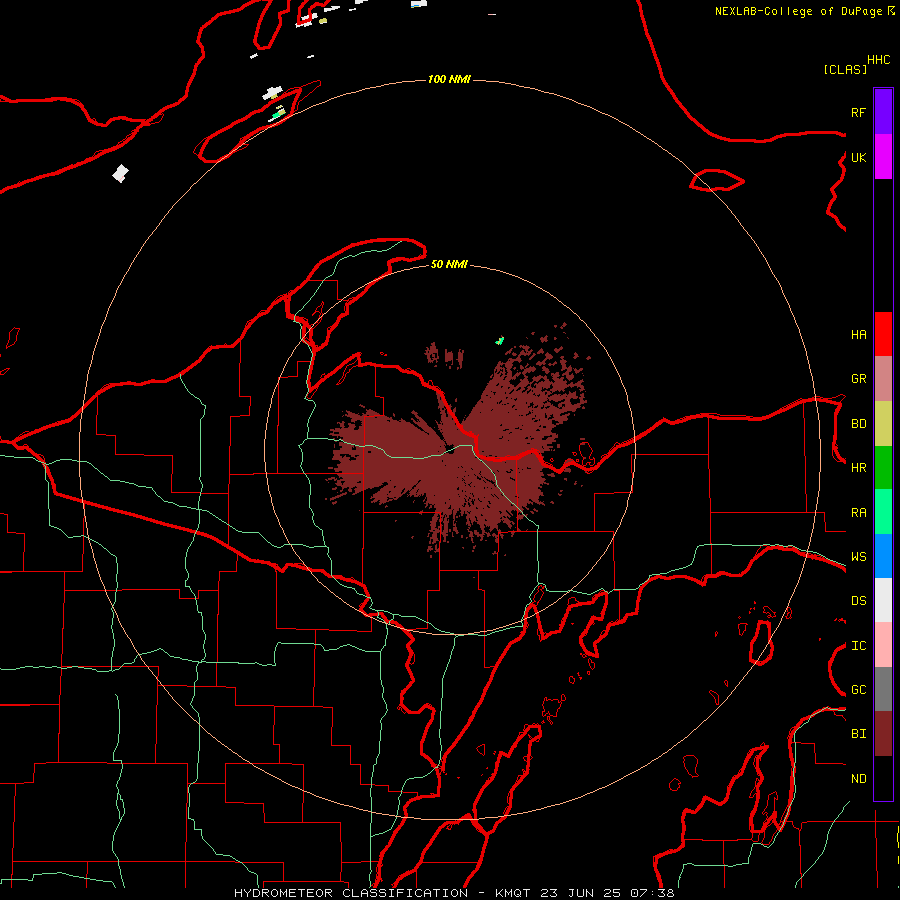Click the BI legend label
Screen dimensions: 900x900
(859, 734)
